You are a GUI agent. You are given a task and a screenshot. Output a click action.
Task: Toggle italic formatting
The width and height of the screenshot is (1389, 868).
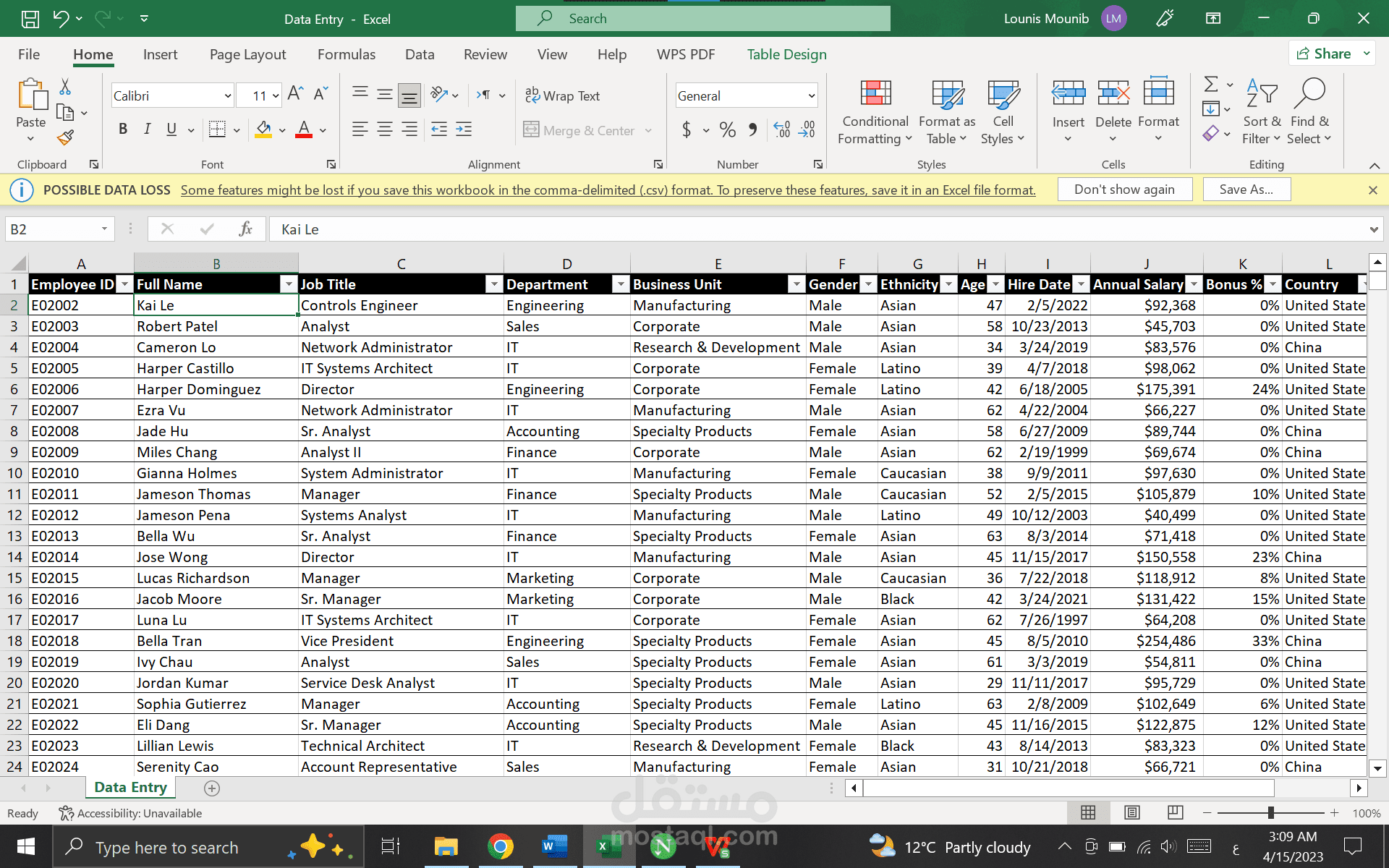click(148, 129)
